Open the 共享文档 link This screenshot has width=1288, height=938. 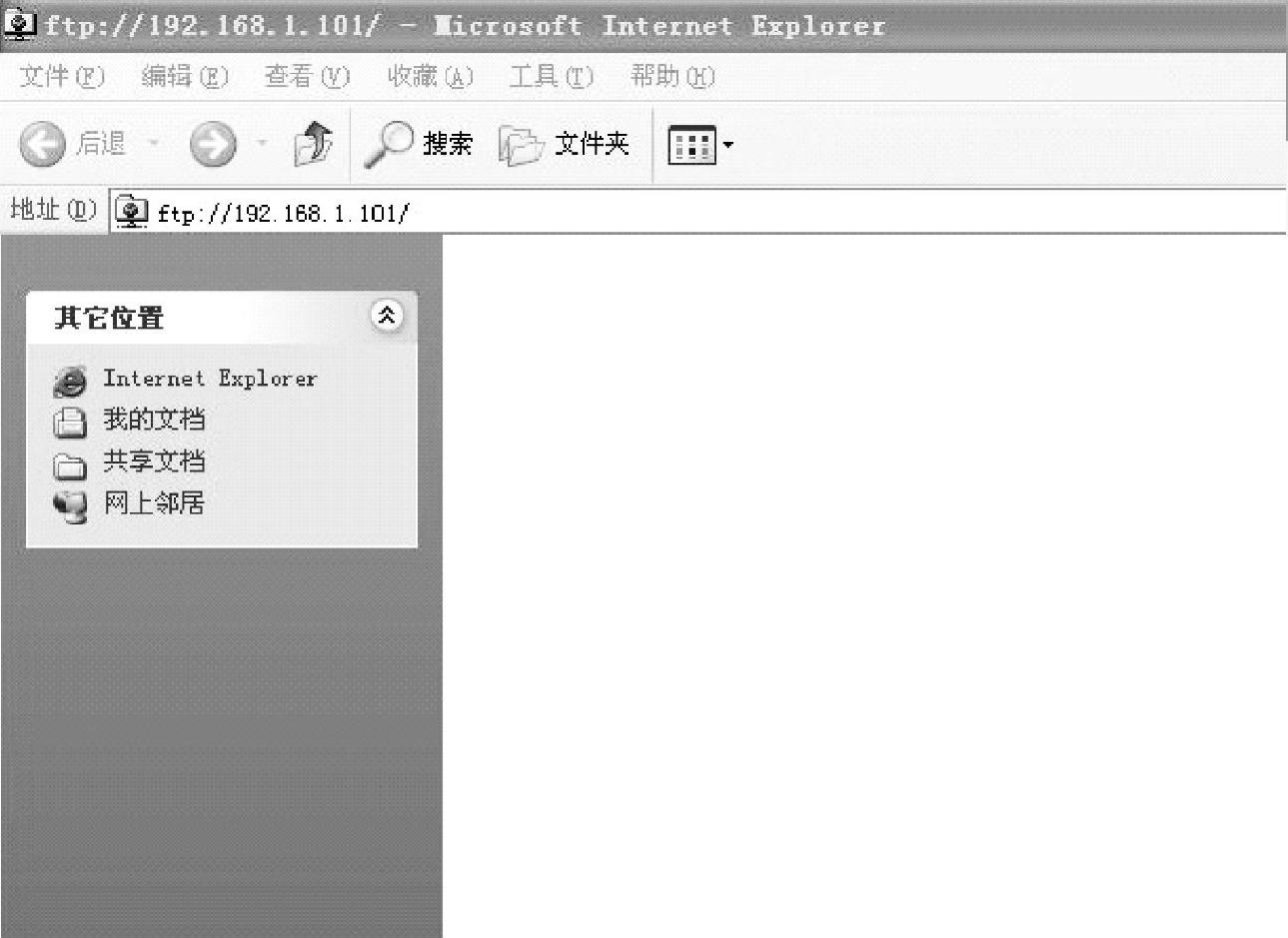(x=154, y=462)
